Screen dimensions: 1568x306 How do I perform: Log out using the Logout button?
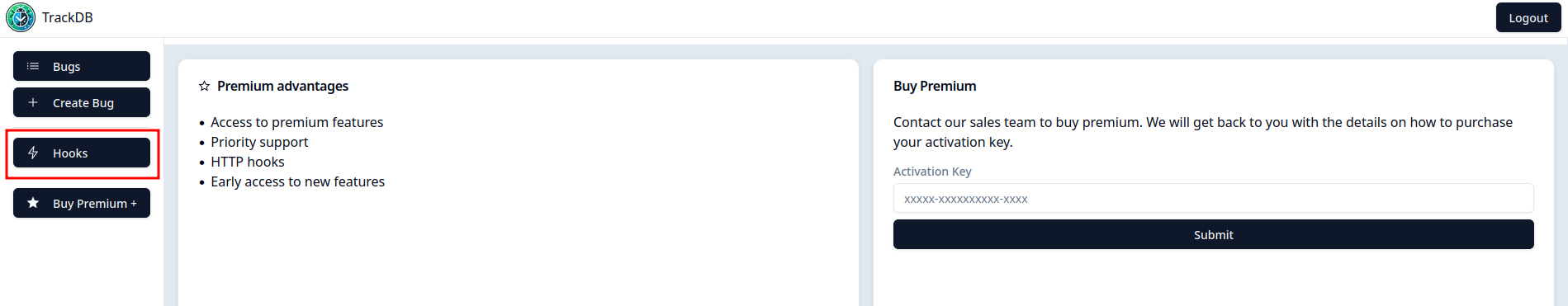click(x=1528, y=17)
